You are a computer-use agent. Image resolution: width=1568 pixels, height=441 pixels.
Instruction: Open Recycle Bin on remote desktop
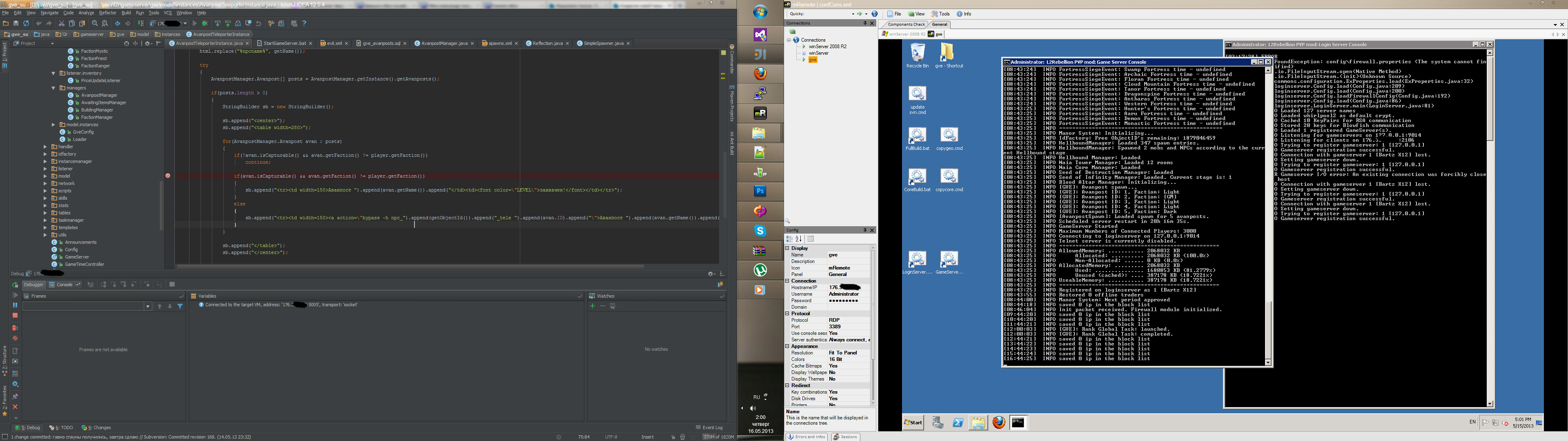(917, 56)
